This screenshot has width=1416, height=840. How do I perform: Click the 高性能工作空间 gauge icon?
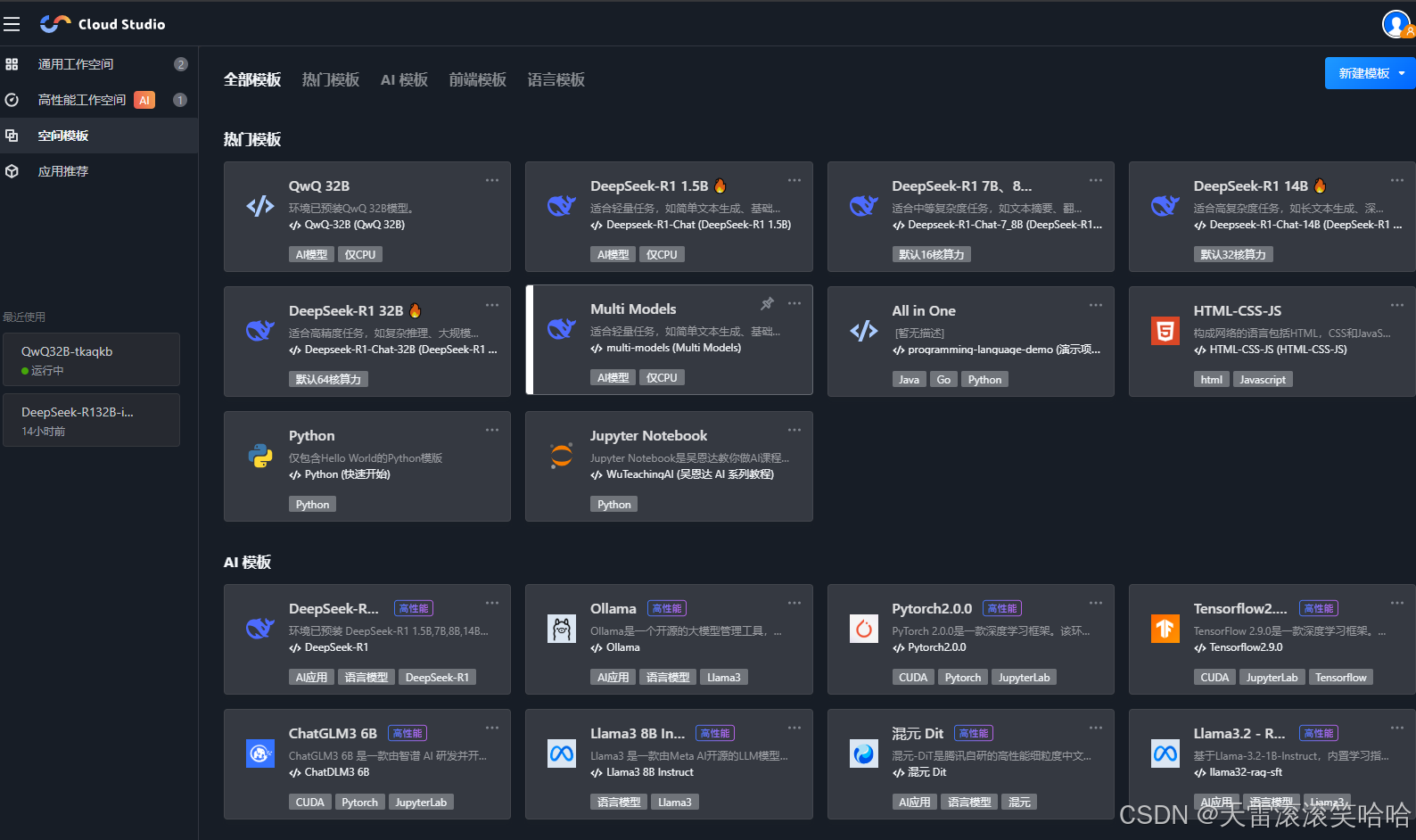pos(12,100)
